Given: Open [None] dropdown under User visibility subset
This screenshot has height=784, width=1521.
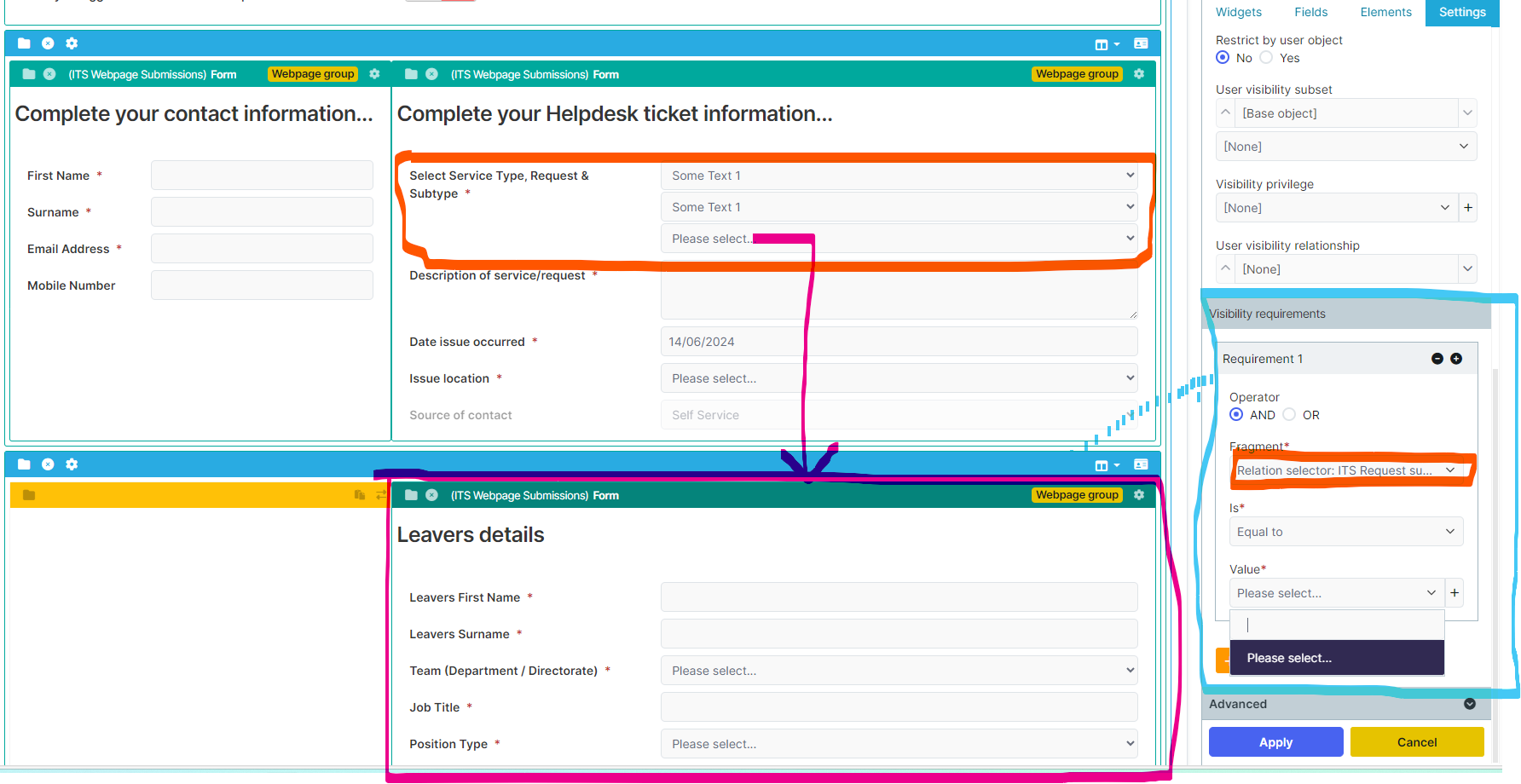Looking at the screenshot, I should tap(1346, 147).
